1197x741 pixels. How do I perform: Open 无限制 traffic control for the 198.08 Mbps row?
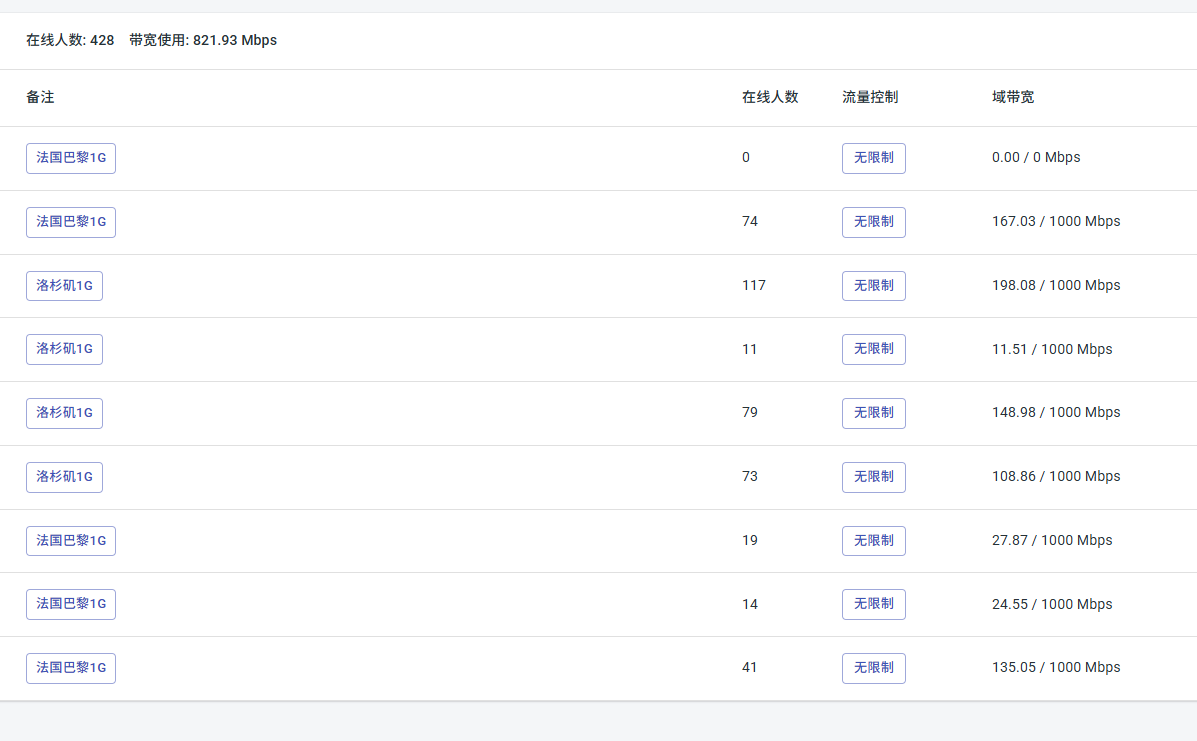pos(873,286)
